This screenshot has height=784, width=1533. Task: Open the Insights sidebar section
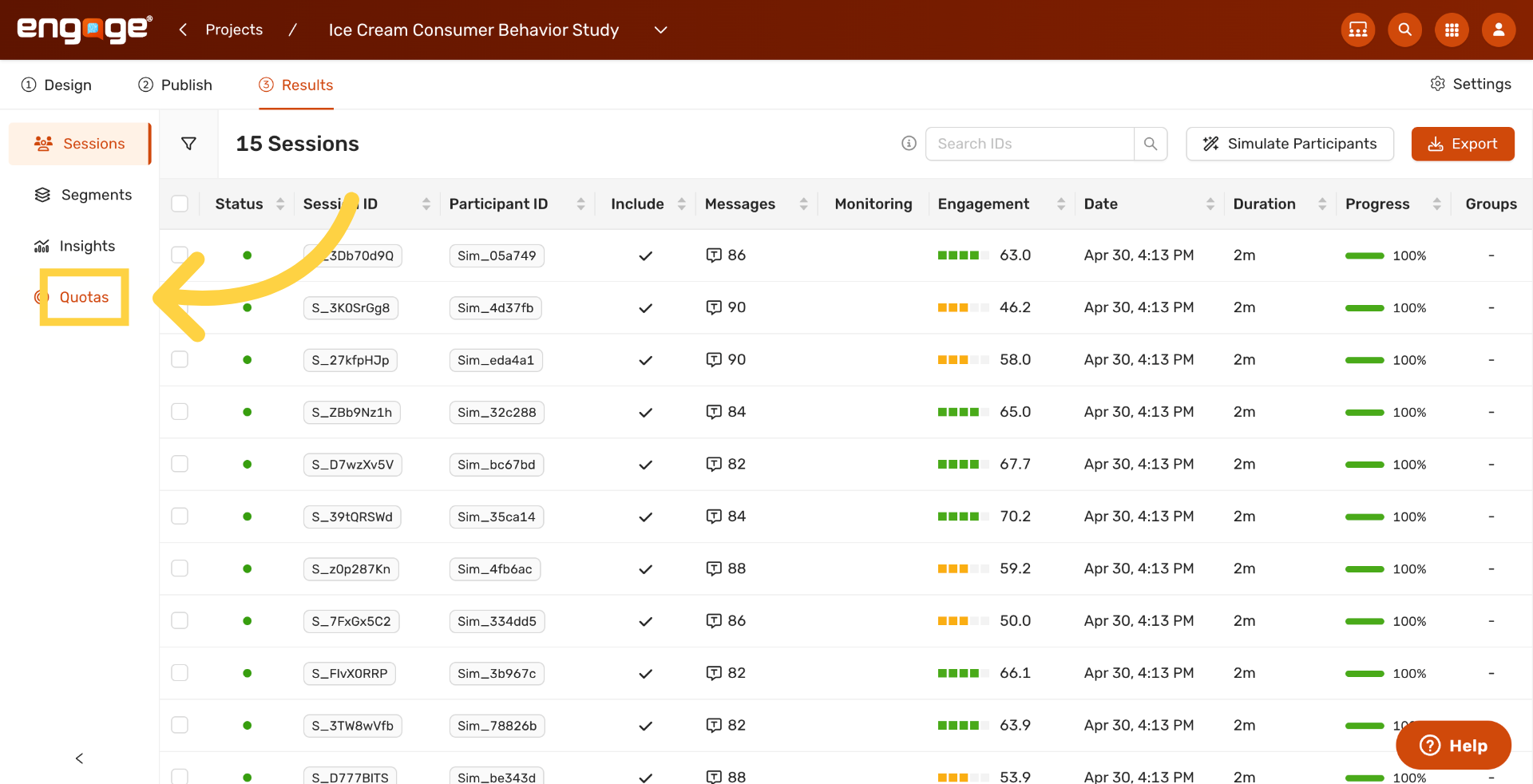74,246
